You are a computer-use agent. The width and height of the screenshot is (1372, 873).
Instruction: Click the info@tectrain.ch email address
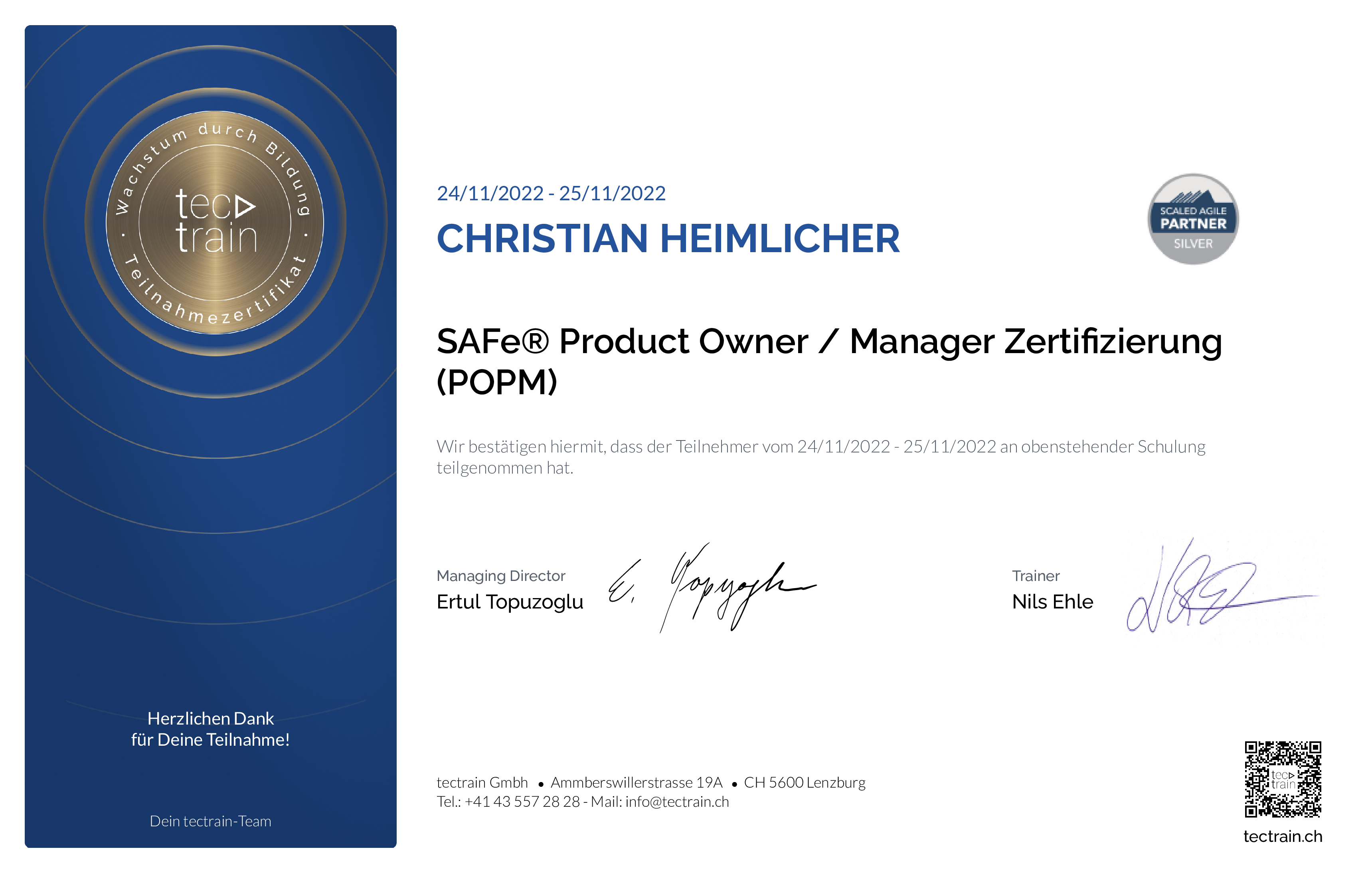[677, 802]
